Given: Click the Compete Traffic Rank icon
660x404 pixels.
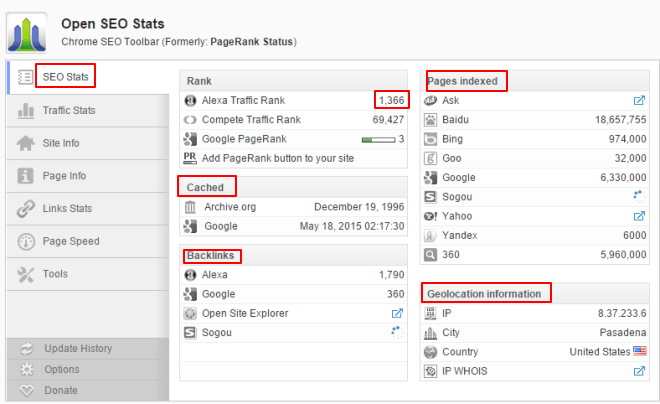Looking at the screenshot, I should [x=190, y=120].
